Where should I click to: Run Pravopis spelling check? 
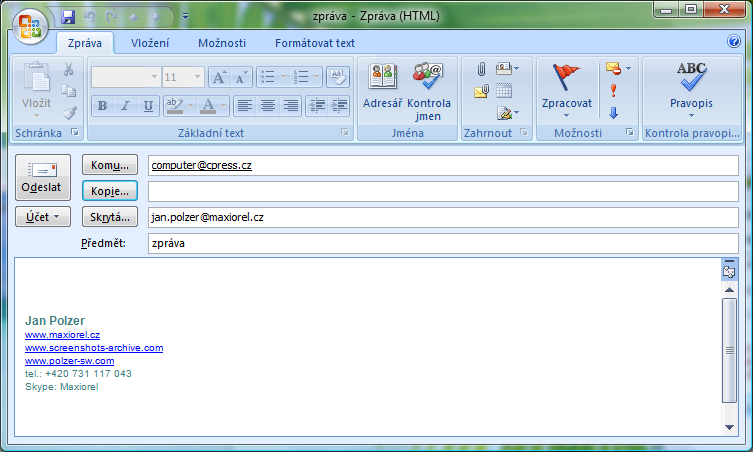691,90
